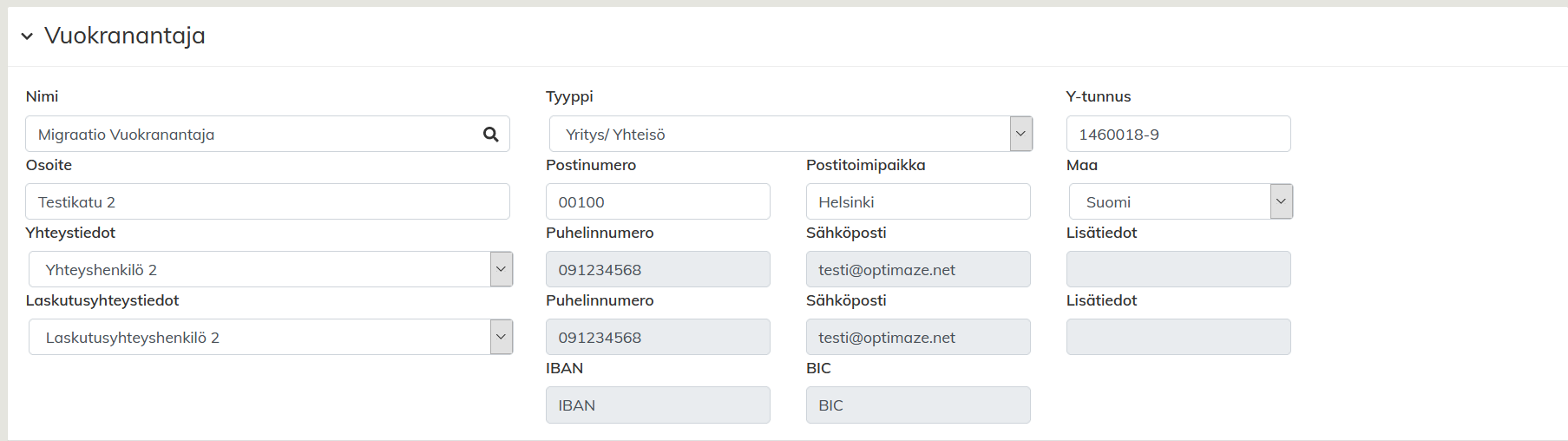The width and height of the screenshot is (1568, 441).
Task: Open the Tyyppi dropdown
Action: 1020,134
